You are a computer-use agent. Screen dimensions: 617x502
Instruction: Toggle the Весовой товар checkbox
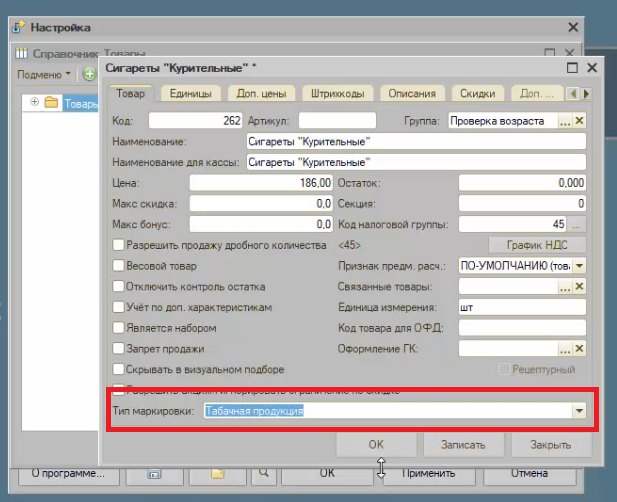[118, 266]
